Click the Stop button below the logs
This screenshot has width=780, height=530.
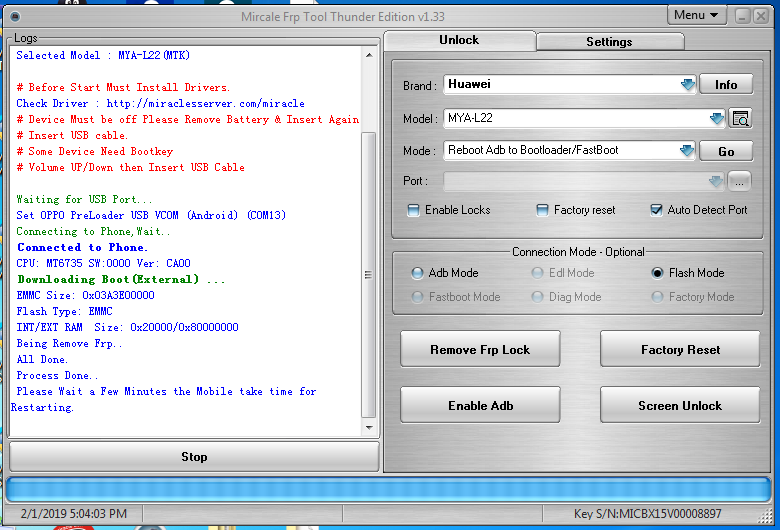[x=194, y=456]
